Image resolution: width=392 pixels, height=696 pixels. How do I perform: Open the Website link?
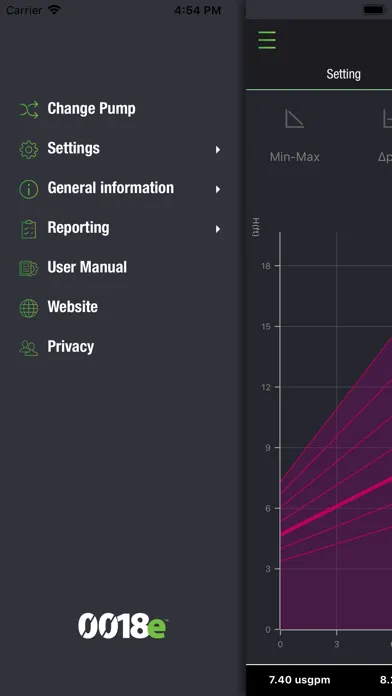click(x=72, y=307)
